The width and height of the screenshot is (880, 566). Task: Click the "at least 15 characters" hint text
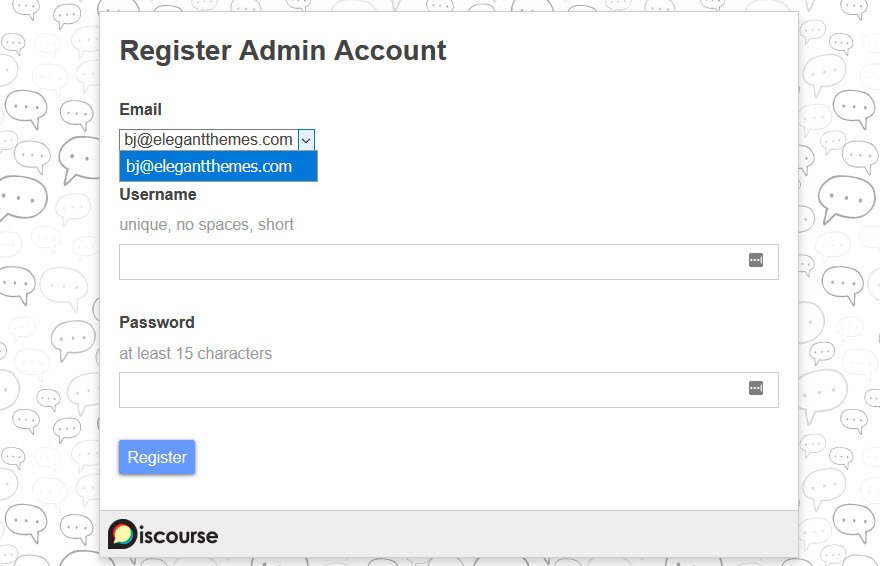(195, 353)
